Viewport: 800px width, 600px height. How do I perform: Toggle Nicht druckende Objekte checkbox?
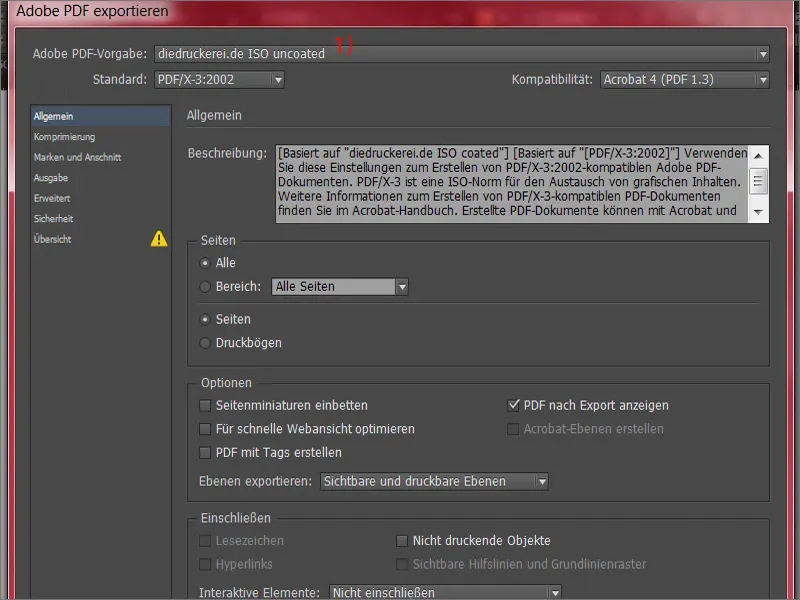402,541
